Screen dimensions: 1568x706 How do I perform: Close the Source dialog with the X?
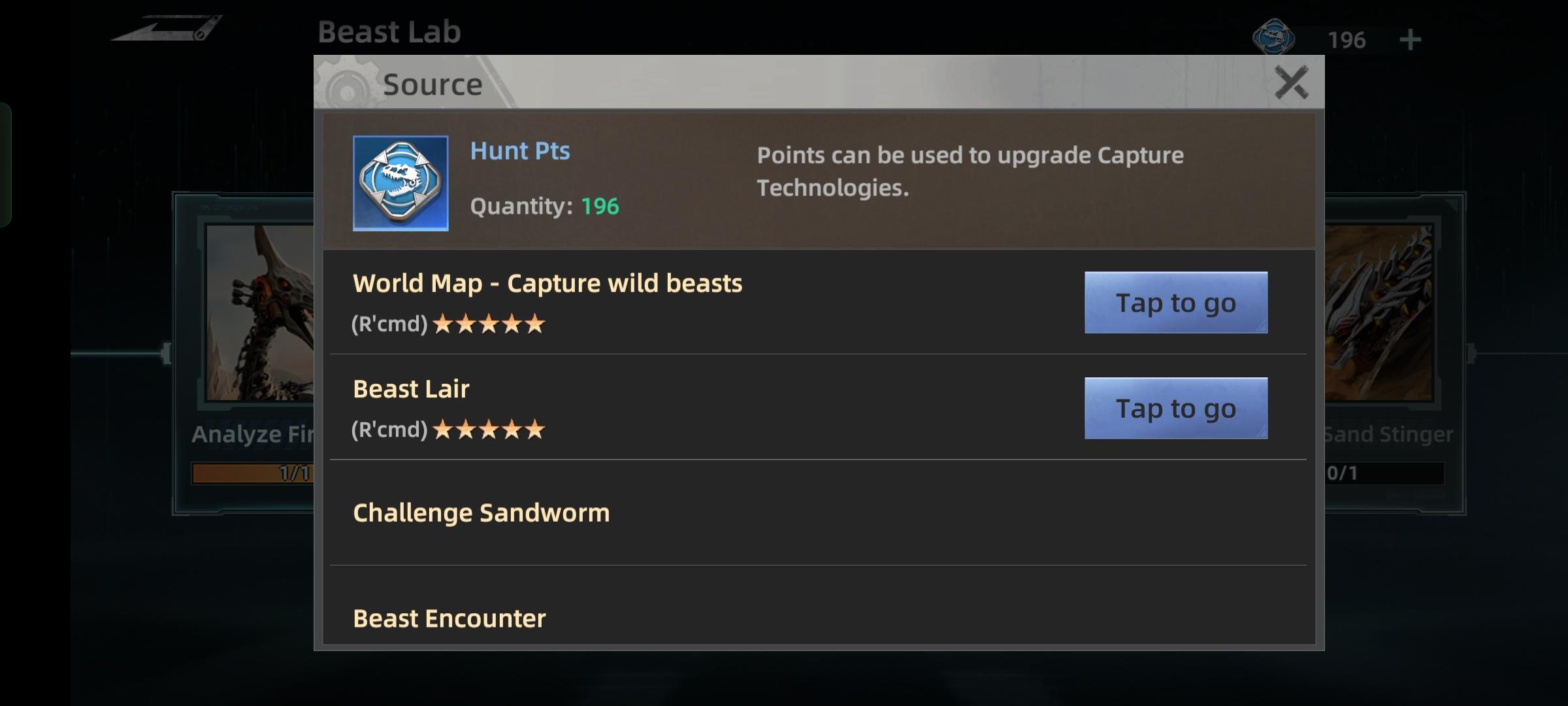click(1291, 83)
